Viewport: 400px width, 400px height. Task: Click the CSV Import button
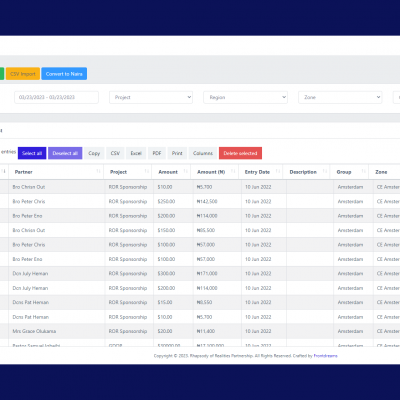(23, 74)
